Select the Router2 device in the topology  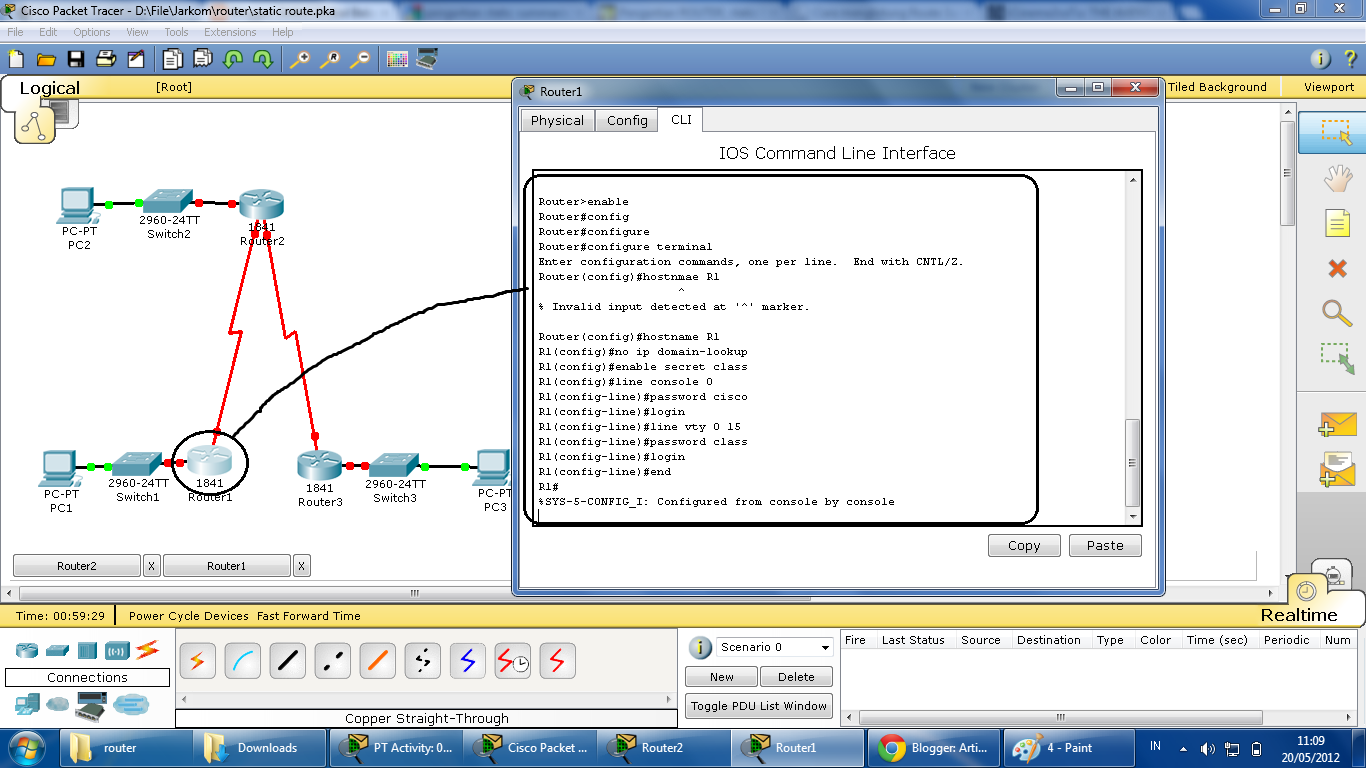coord(261,205)
